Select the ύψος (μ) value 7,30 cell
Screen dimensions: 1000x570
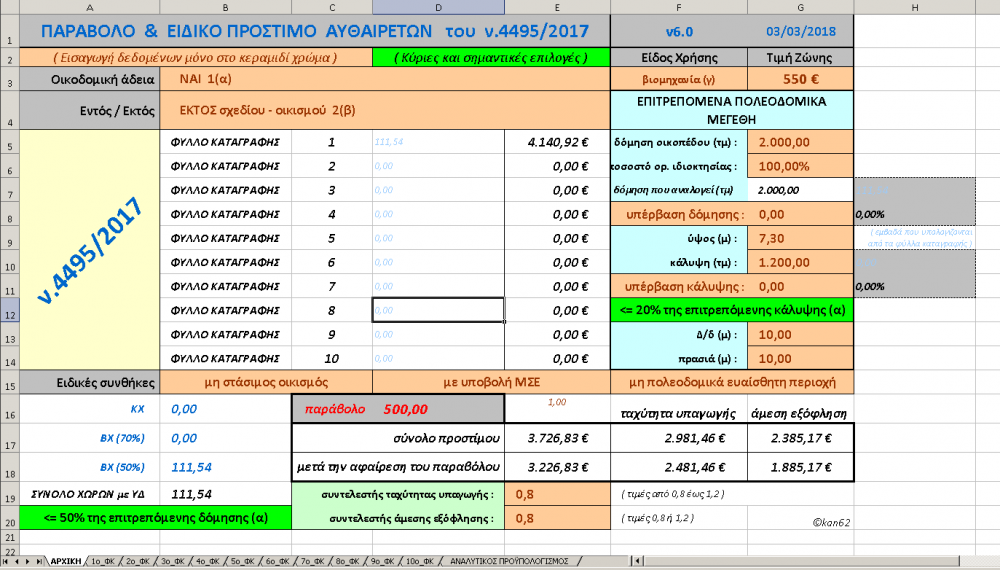click(800, 238)
